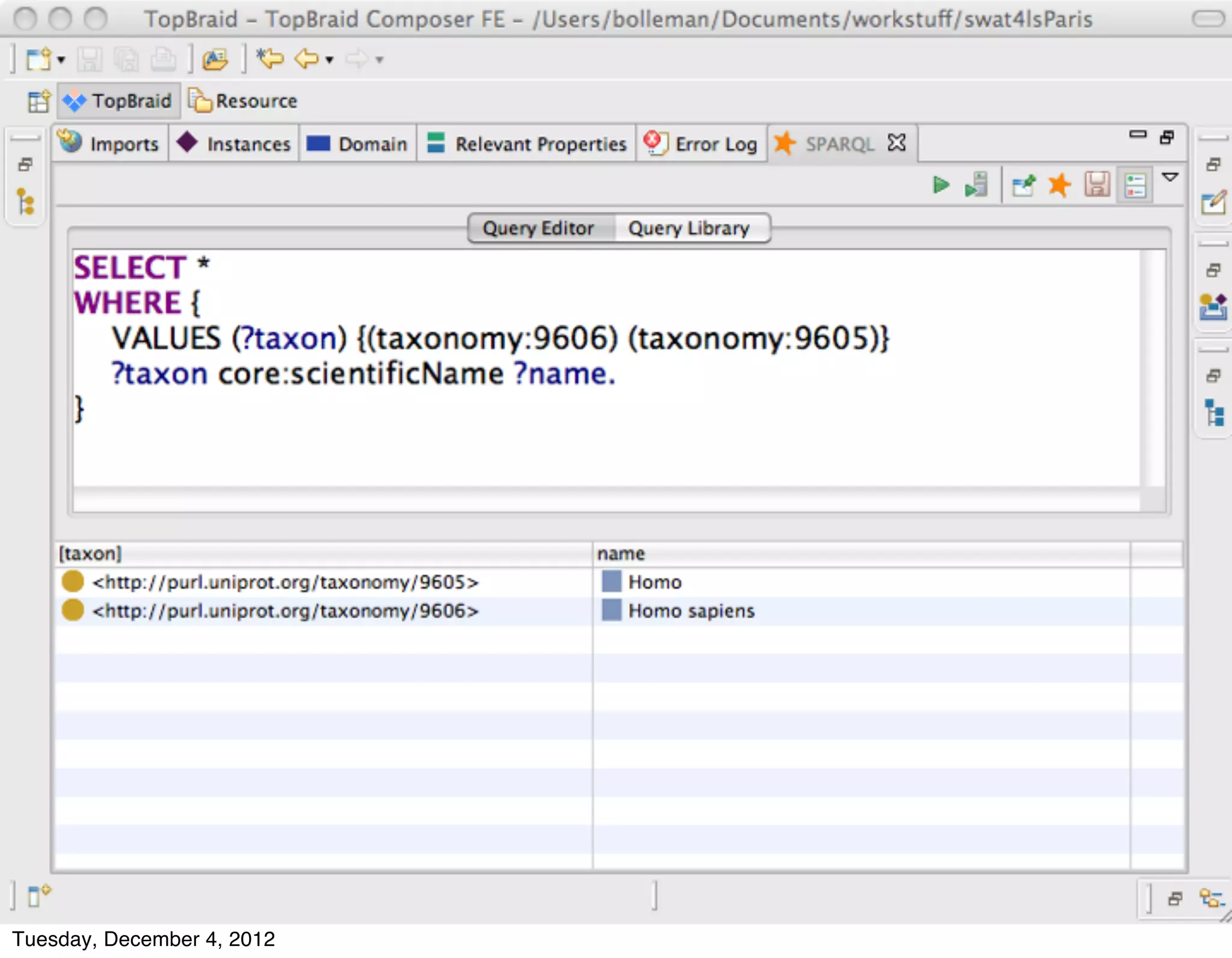The height and width of the screenshot is (958, 1232).
Task: Open the New wizard dropdown arrow
Action: coord(61,60)
